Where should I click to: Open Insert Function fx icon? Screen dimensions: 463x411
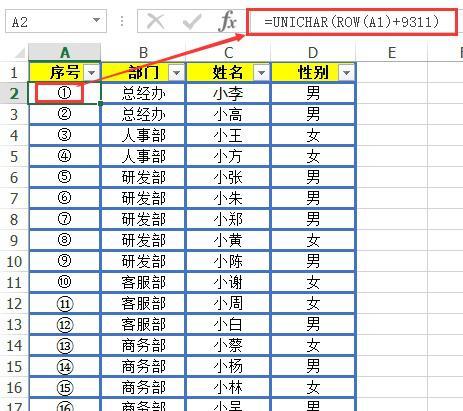pos(228,21)
